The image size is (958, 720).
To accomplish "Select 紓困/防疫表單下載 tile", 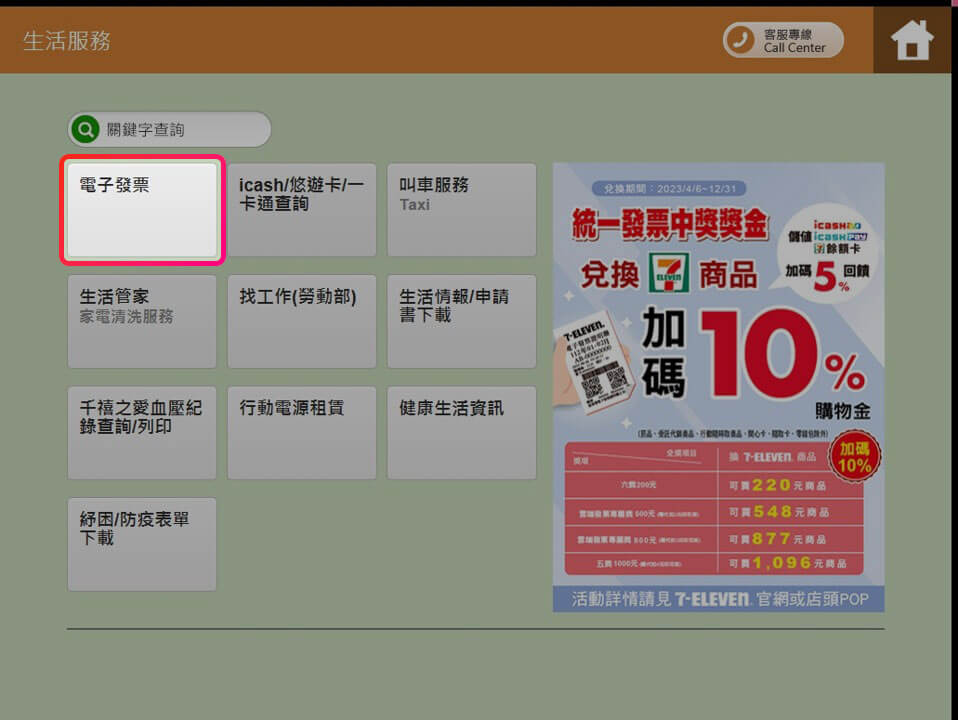I will tap(142, 545).
